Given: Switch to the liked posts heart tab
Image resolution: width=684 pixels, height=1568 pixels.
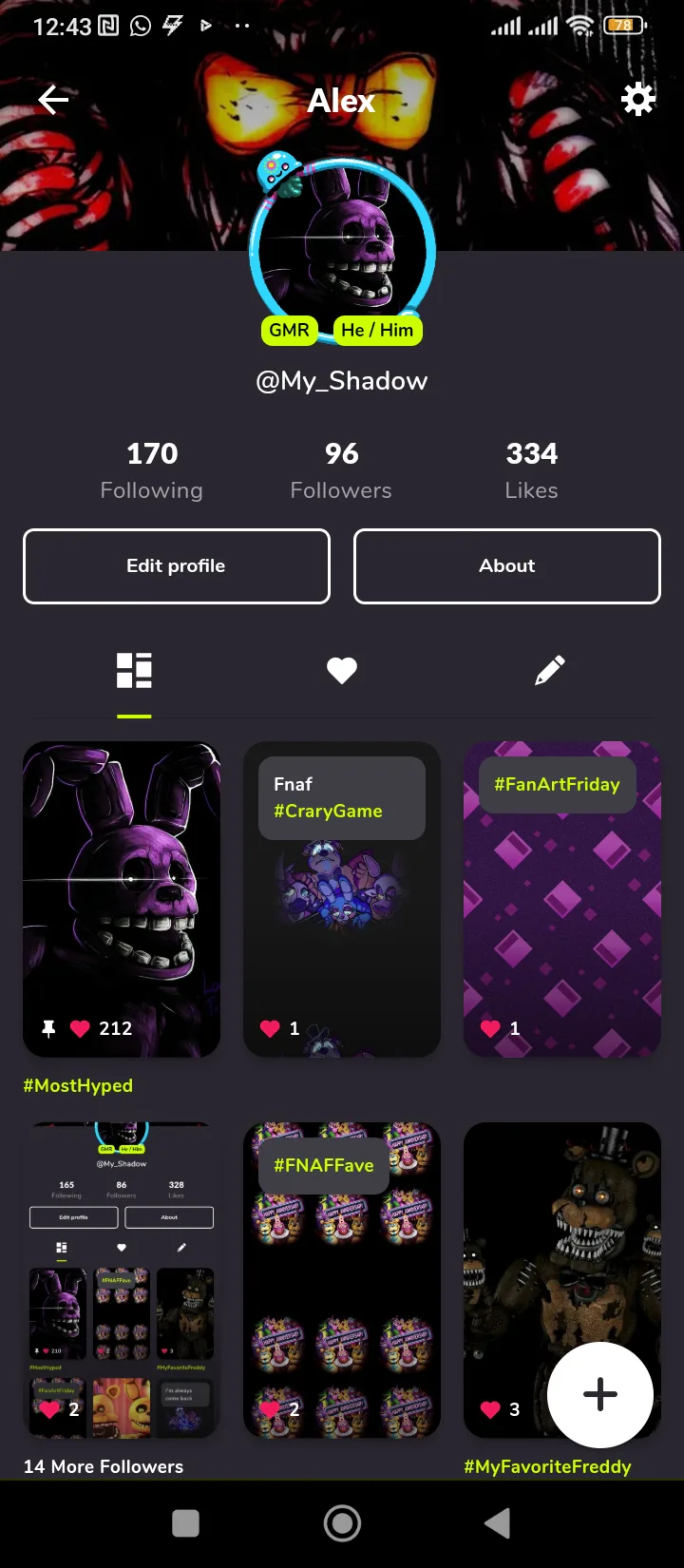Looking at the screenshot, I should [342, 671].
